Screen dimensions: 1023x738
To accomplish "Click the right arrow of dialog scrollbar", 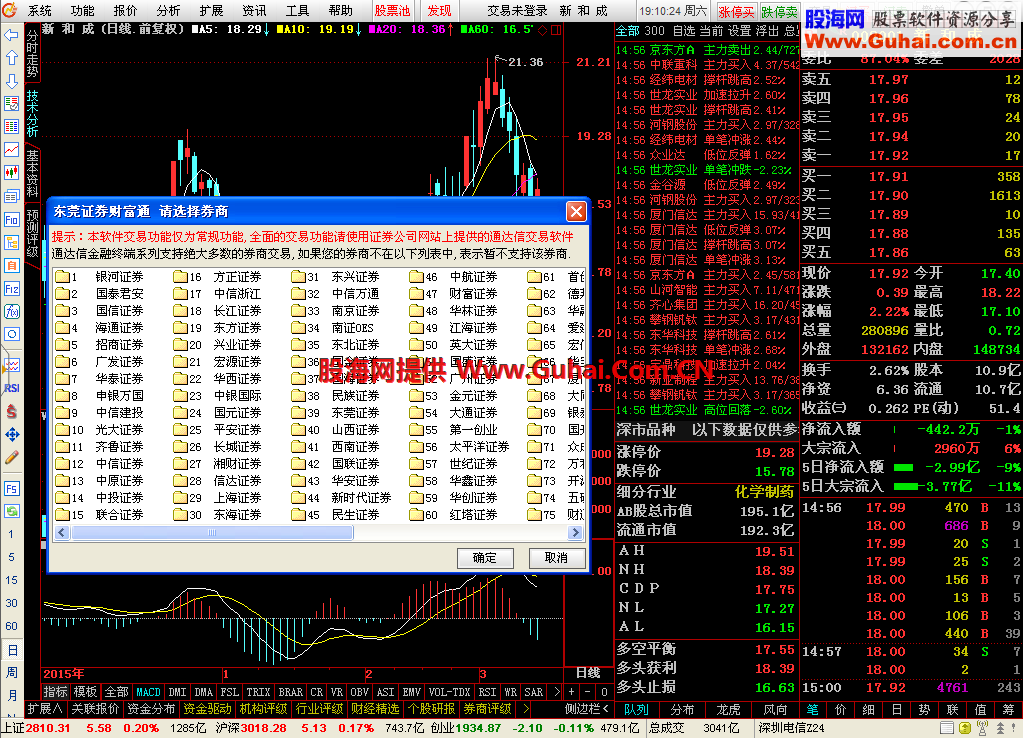I will (x=575, y=532).
